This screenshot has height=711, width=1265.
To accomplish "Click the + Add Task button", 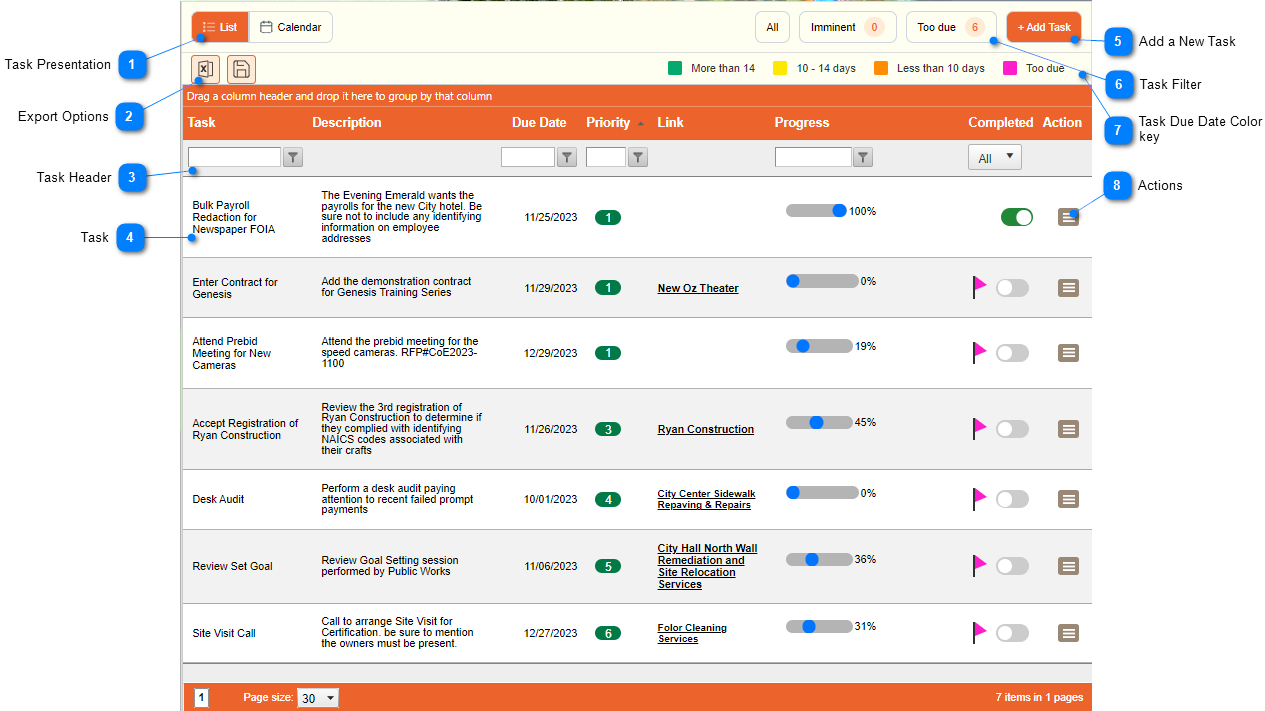I will coord(1043,27).
